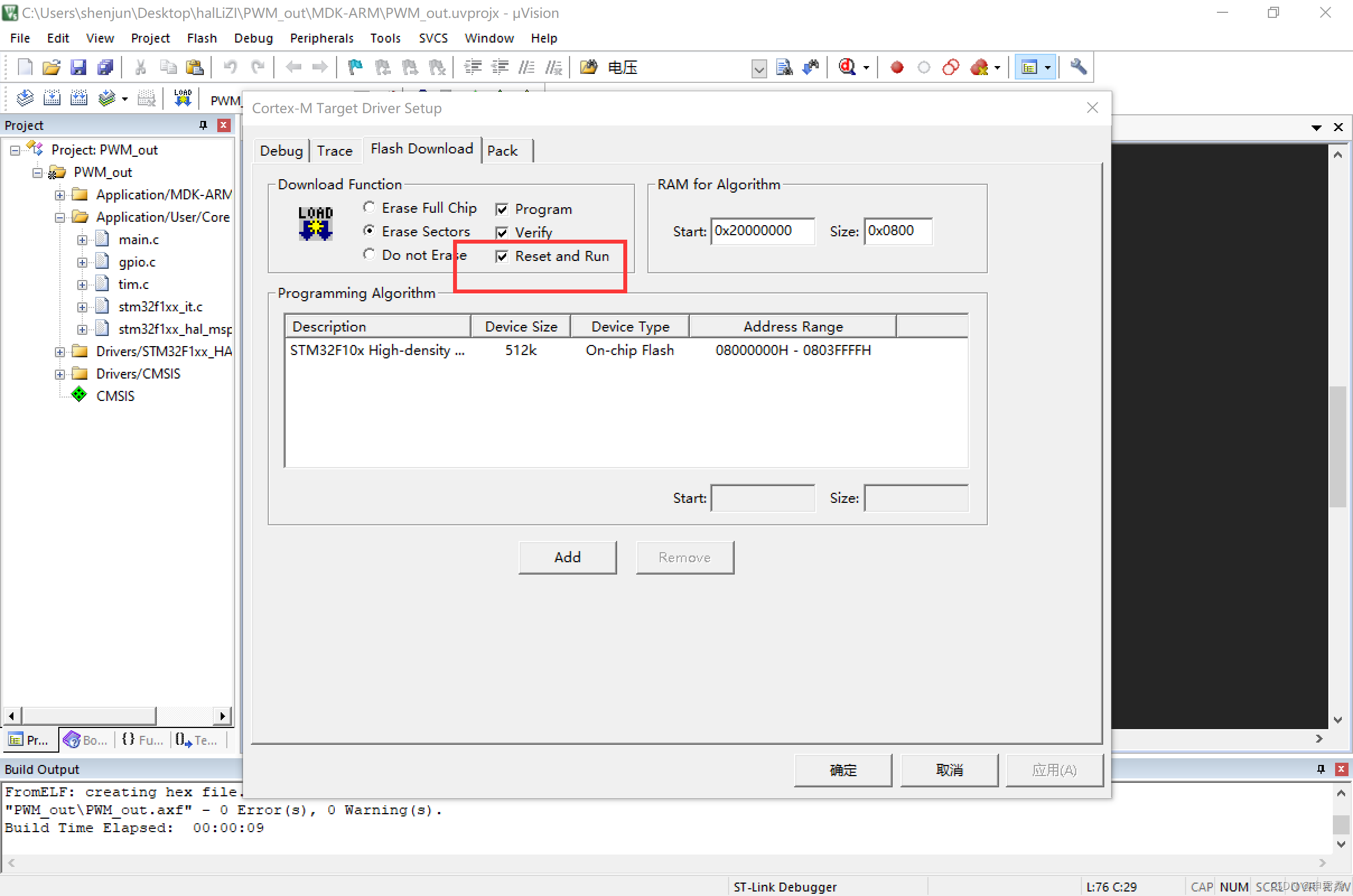
Task: Expand Drivers/CMSIS folder
Action: pos(60,374)
